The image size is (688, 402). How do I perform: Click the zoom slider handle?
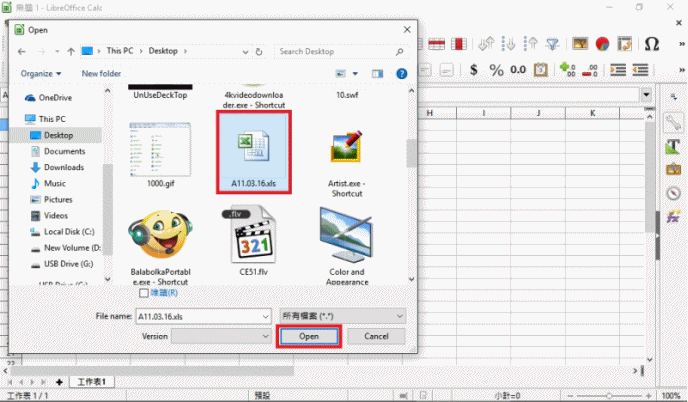(x=609, y=396)
